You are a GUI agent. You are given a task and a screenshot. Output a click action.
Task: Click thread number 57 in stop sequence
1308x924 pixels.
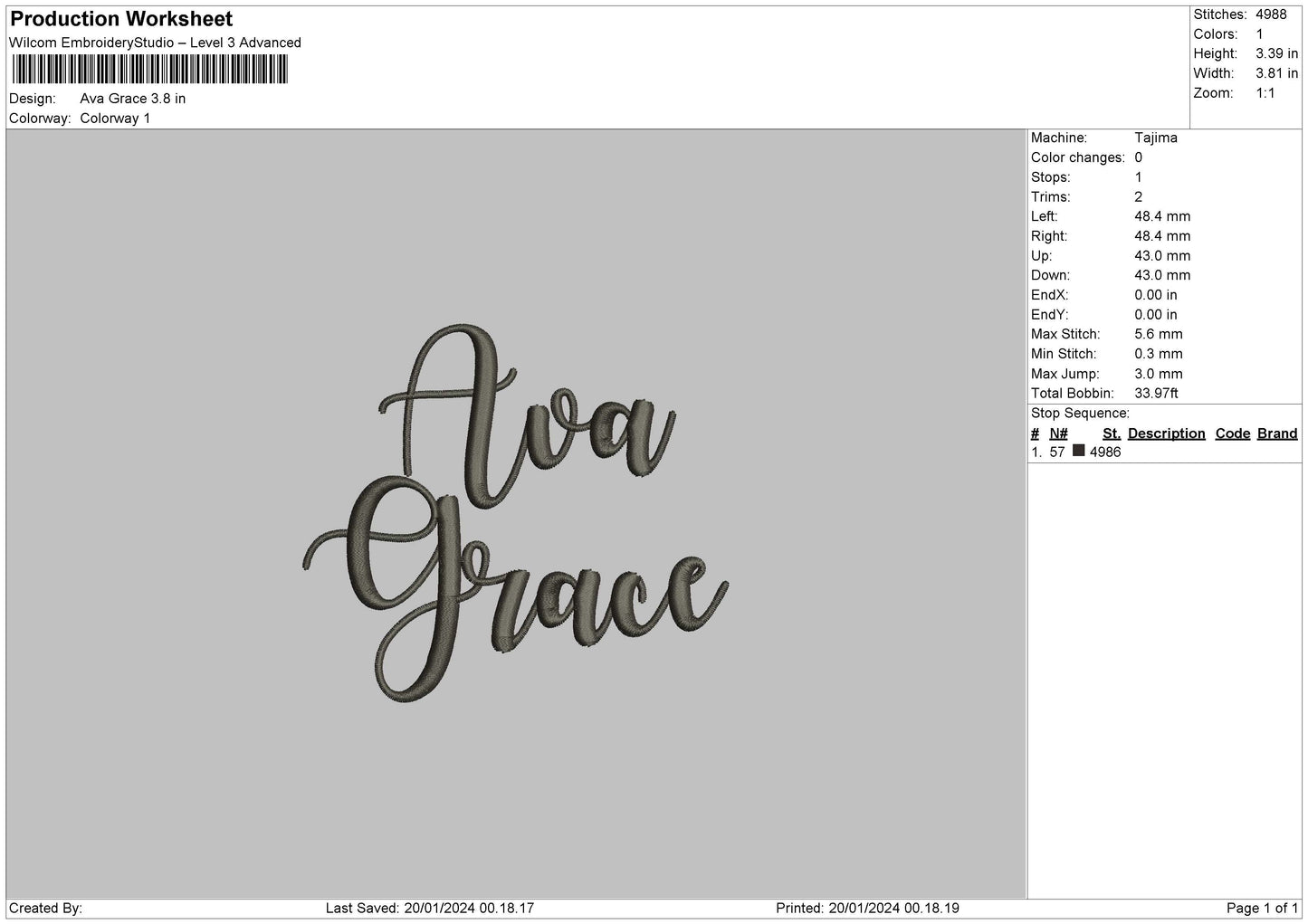pos(1058,452)
